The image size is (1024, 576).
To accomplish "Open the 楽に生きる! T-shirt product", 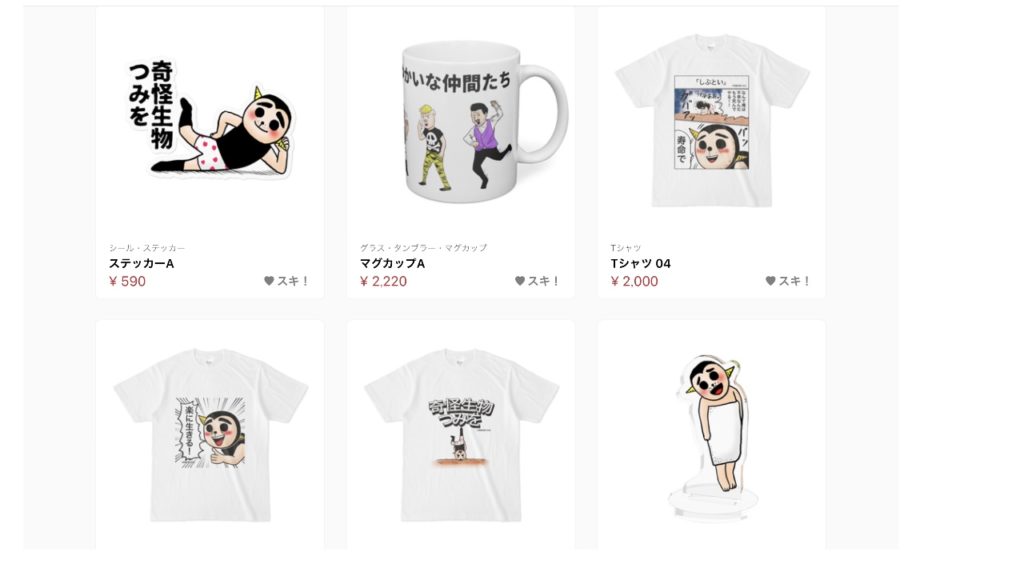I will (x=210, y=434).
